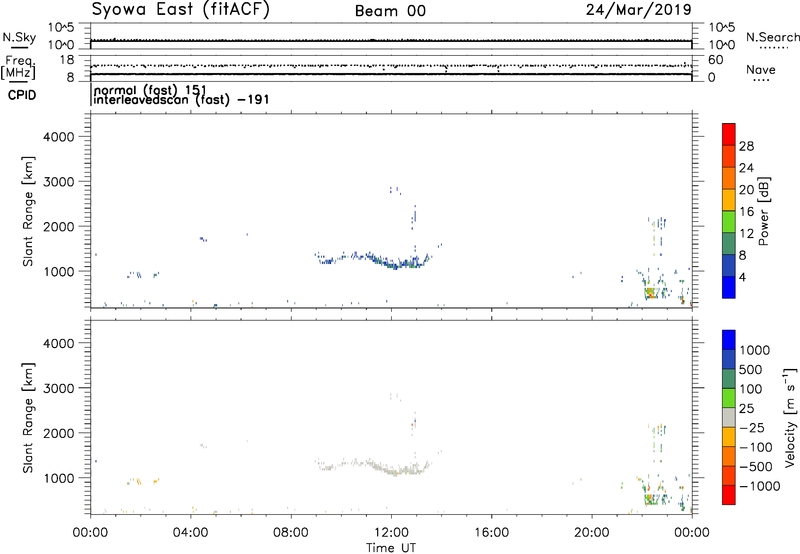Pick the light green Power segment between 12 and 16

729,222
